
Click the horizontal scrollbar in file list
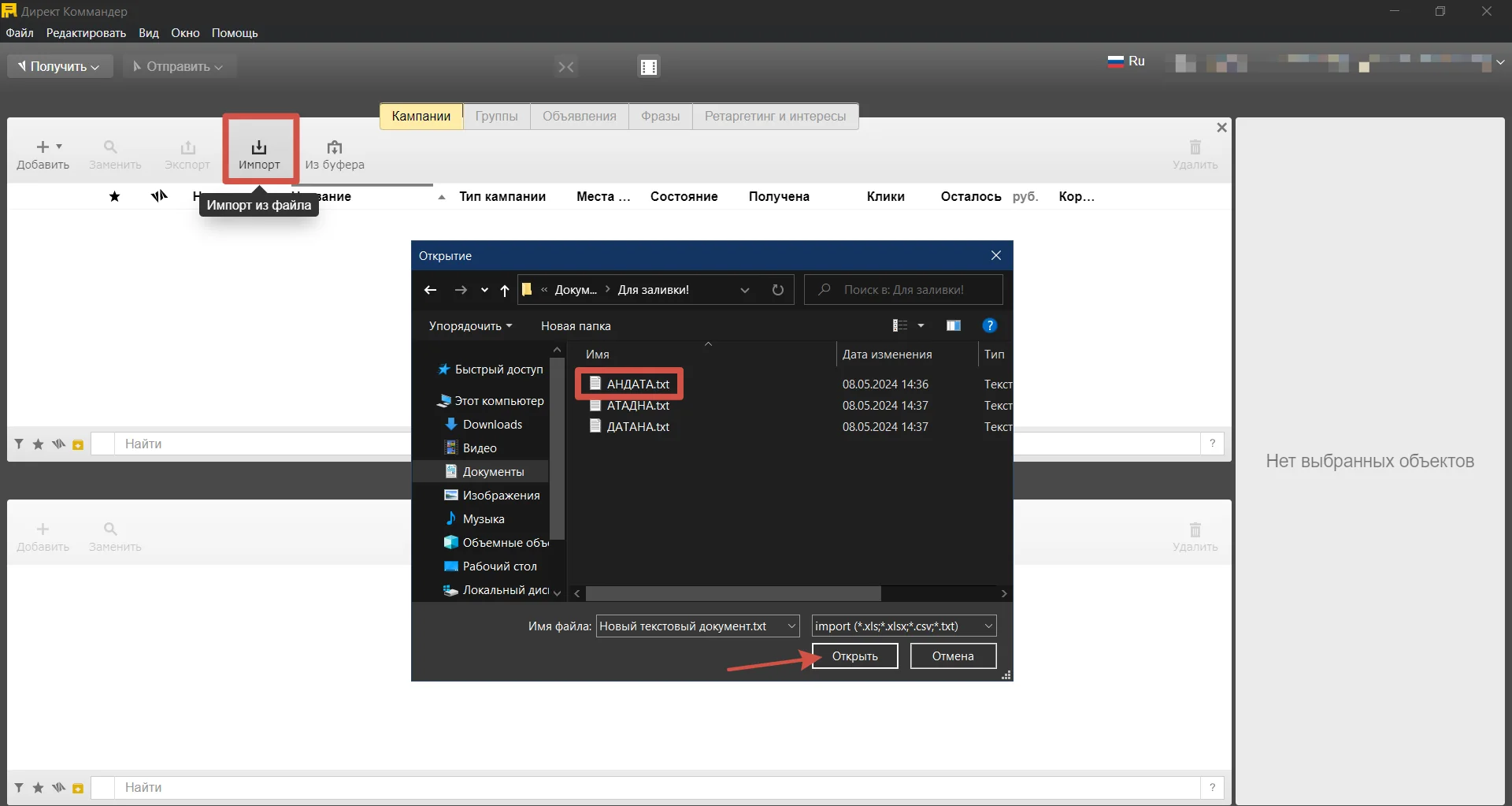click(733, 593)
